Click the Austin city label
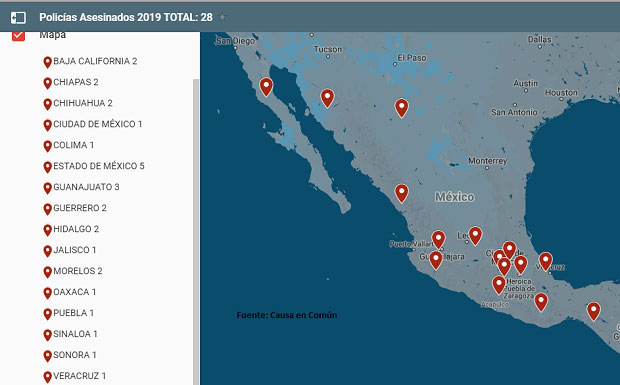 click(x=525, y=83)
